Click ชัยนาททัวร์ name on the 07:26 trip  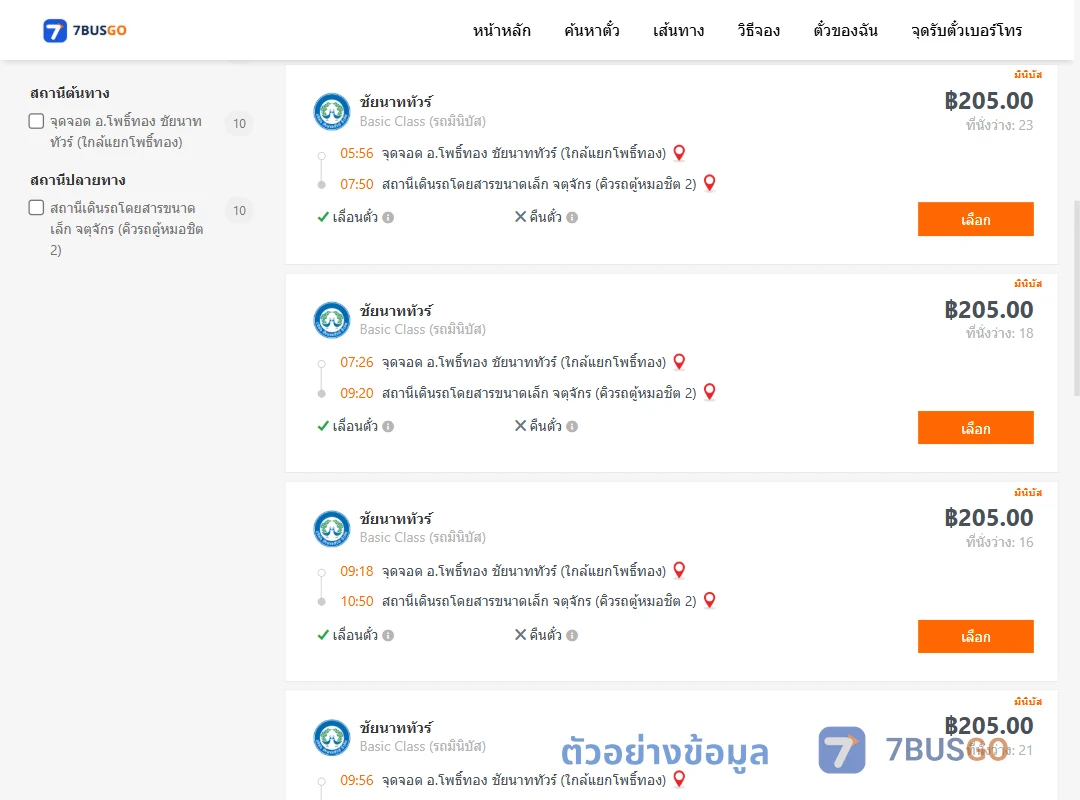click(396, 311)
